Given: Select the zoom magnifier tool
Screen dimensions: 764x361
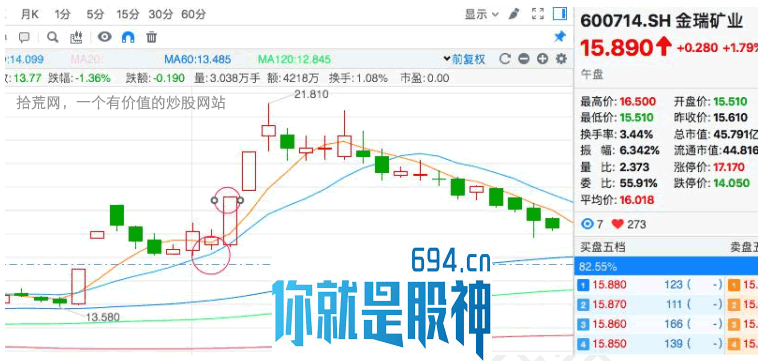Looking at the screenshot, I should (53, 37).
